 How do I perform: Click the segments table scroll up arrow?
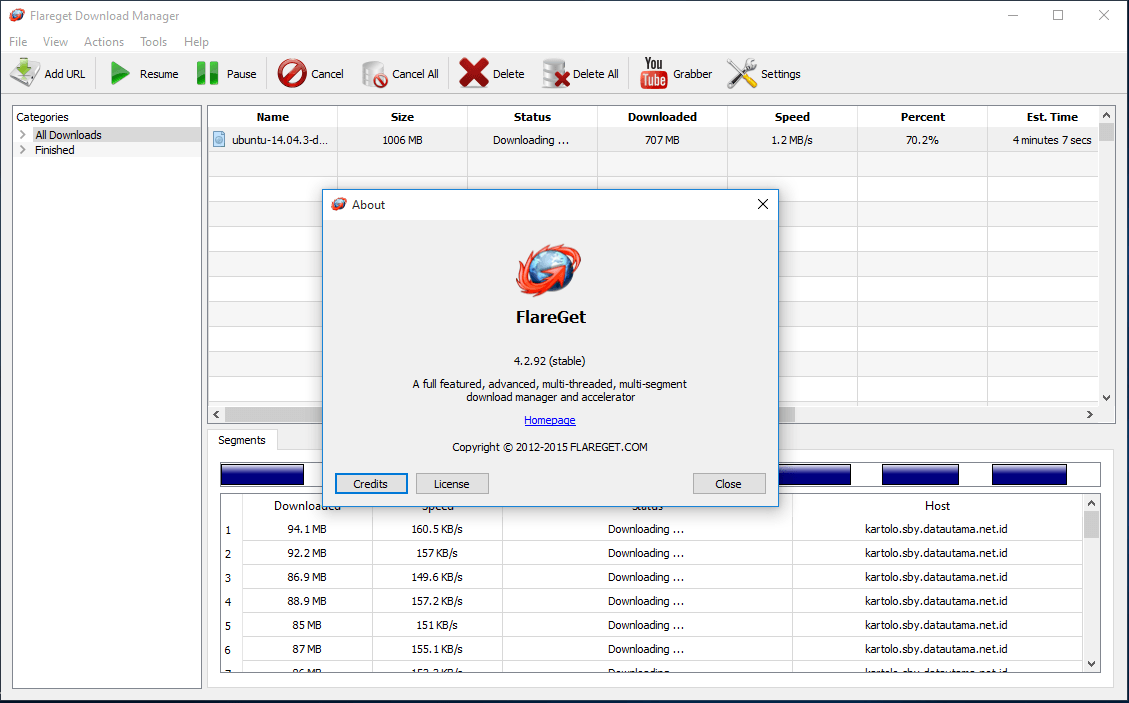click(1092, 503)
